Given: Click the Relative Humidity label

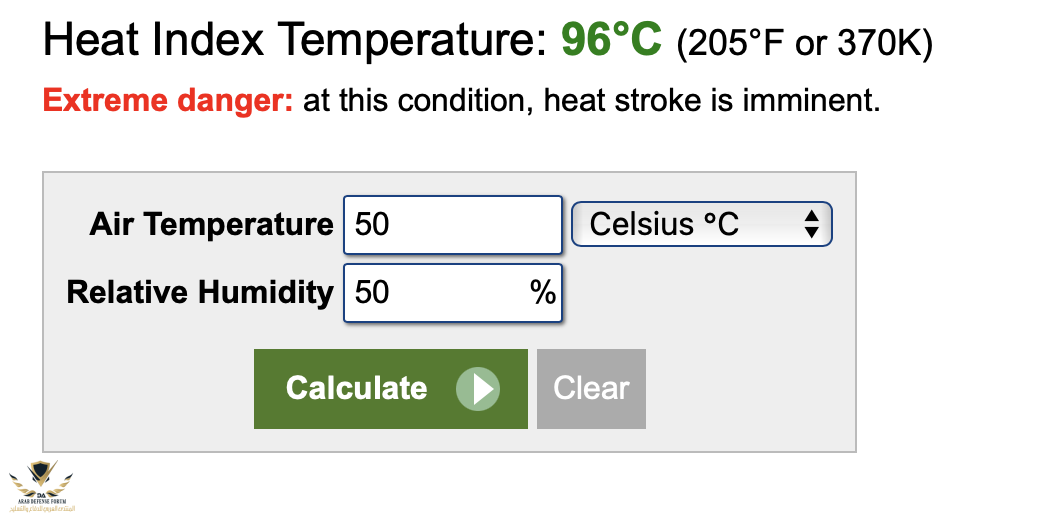Looking at the screenshot, I should (199, 292).
